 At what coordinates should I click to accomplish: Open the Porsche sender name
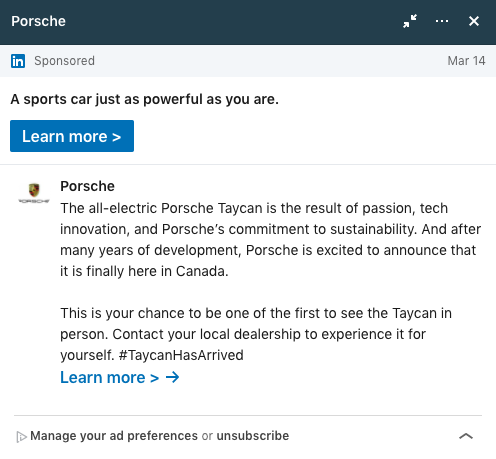(x=87, y=186)
